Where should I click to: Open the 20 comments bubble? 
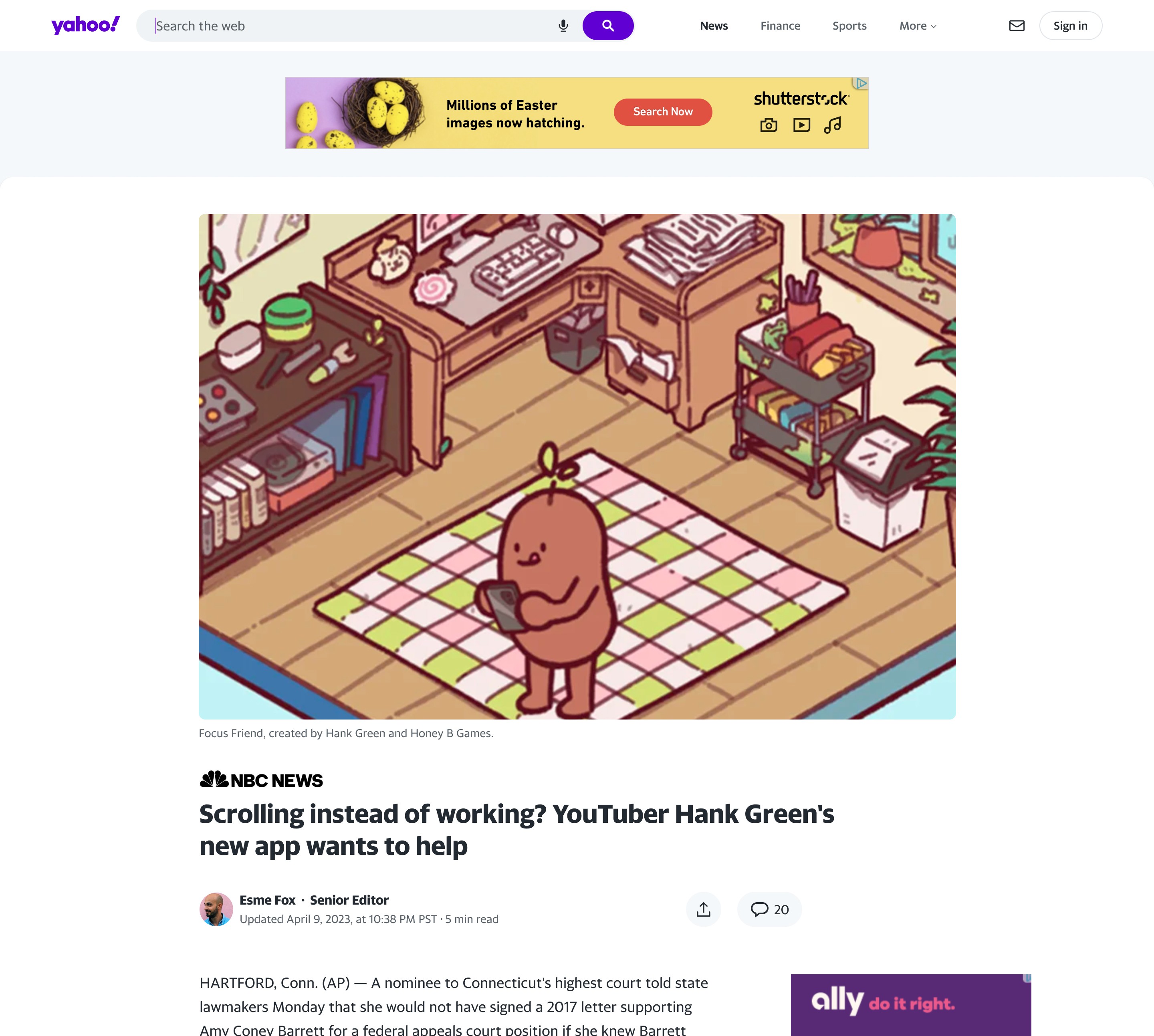pyautogui.click(x=769, y=909)
